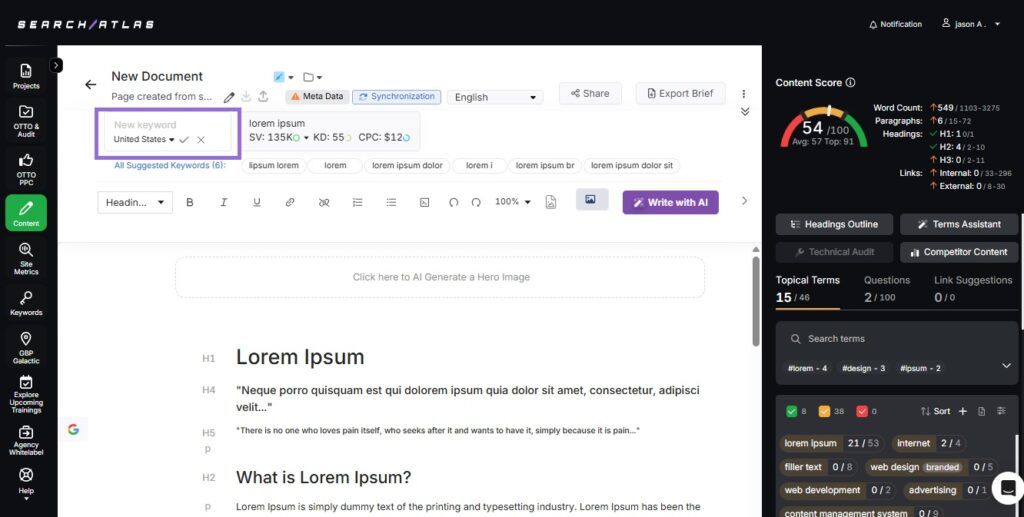Viewport: 1024px width, 517px height.
Task: Toggle the red status terms checkbox
Action: (x=861, y=411)
